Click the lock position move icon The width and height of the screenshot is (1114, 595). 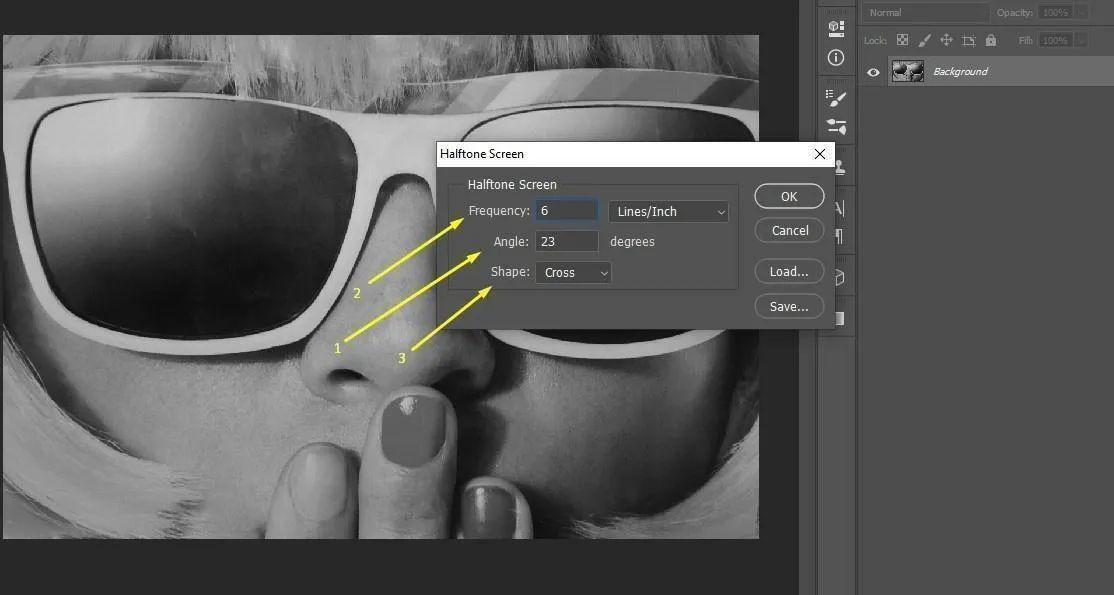[946, 40]
